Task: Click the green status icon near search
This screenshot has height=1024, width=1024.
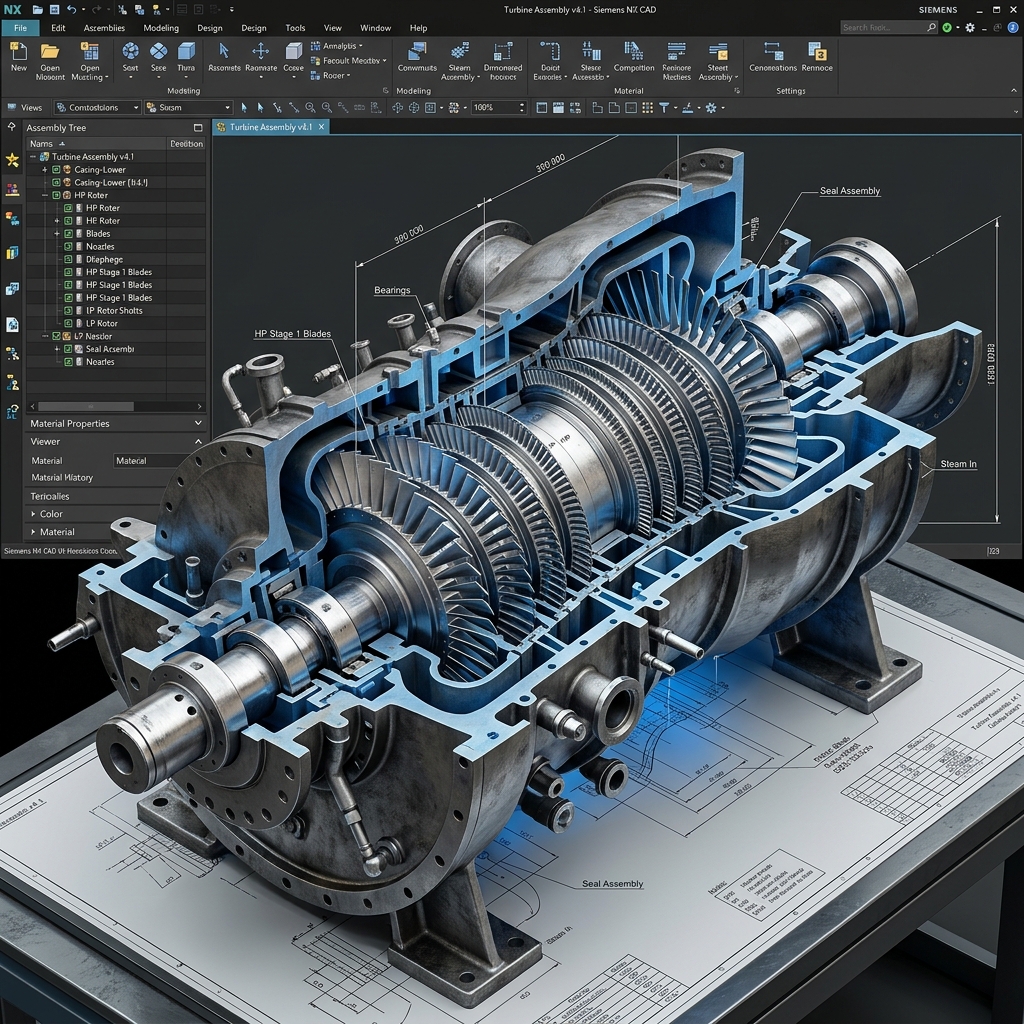Action: [x=947, y=27]
